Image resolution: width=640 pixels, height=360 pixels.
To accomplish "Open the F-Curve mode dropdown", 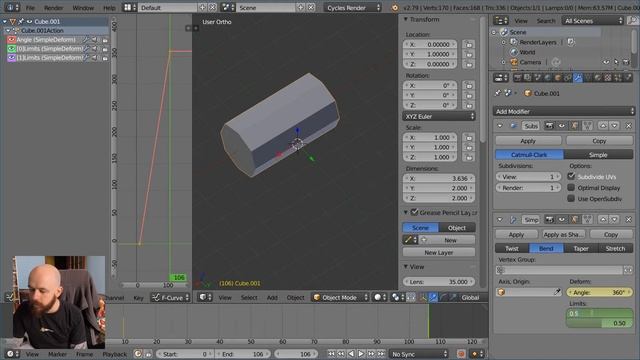I will [x=171, y=298].
